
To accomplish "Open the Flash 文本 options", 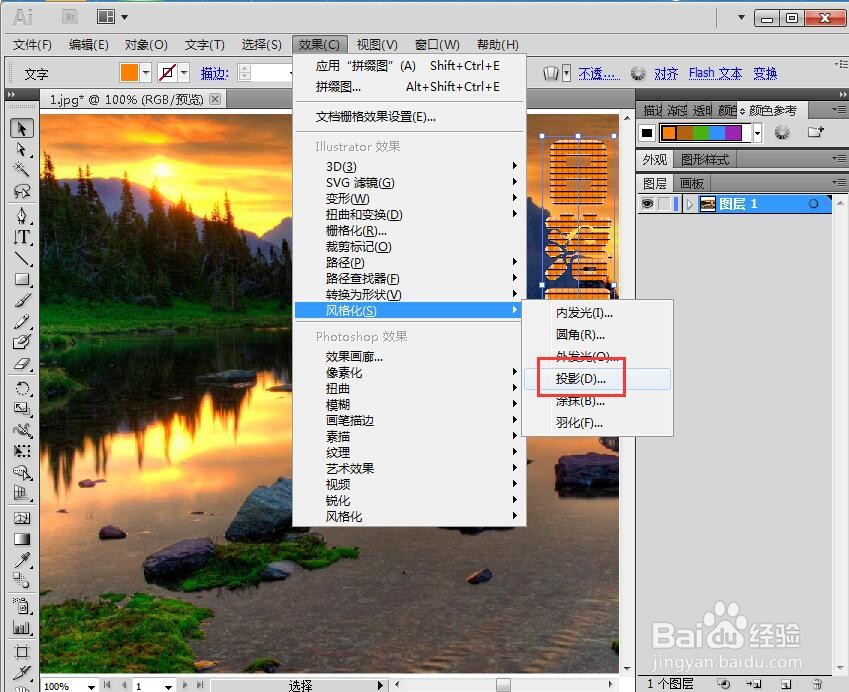I will [x=714, y=73].
